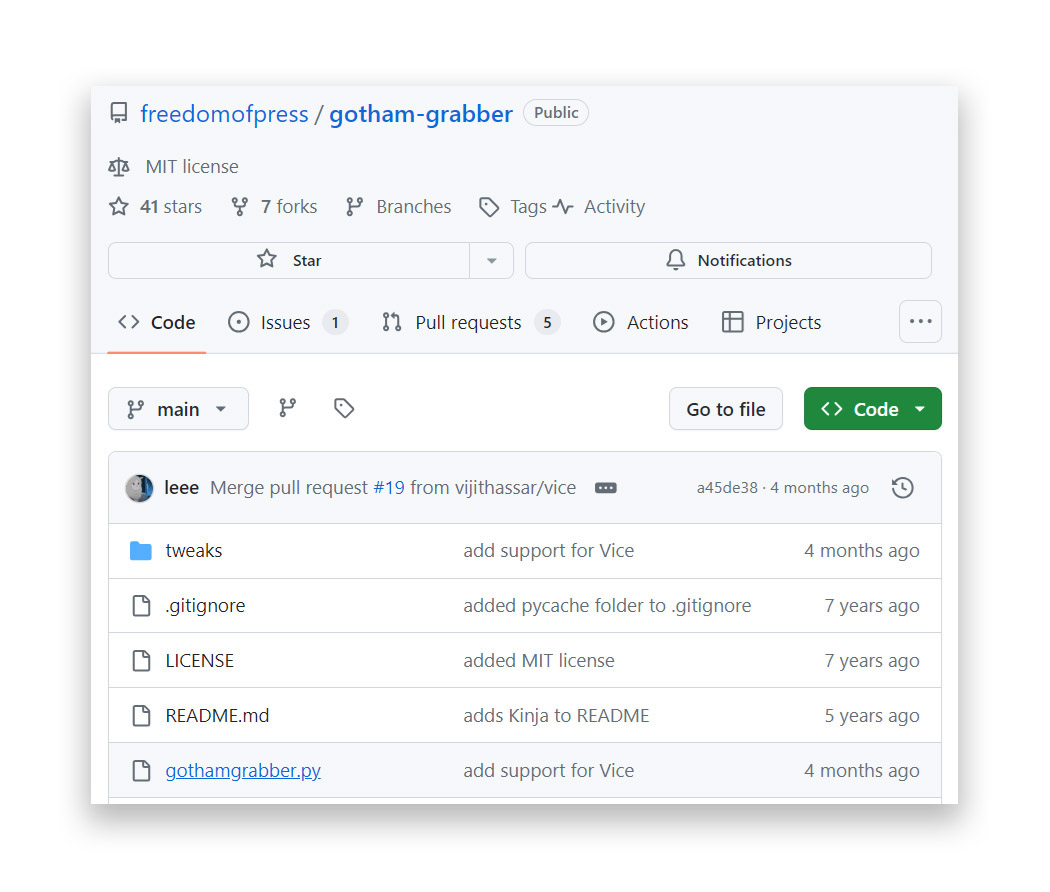Image resolution: width=1050 pixels, height=892 pixels.
Task: Open the tweaks folder
Action: coord(194,551)
